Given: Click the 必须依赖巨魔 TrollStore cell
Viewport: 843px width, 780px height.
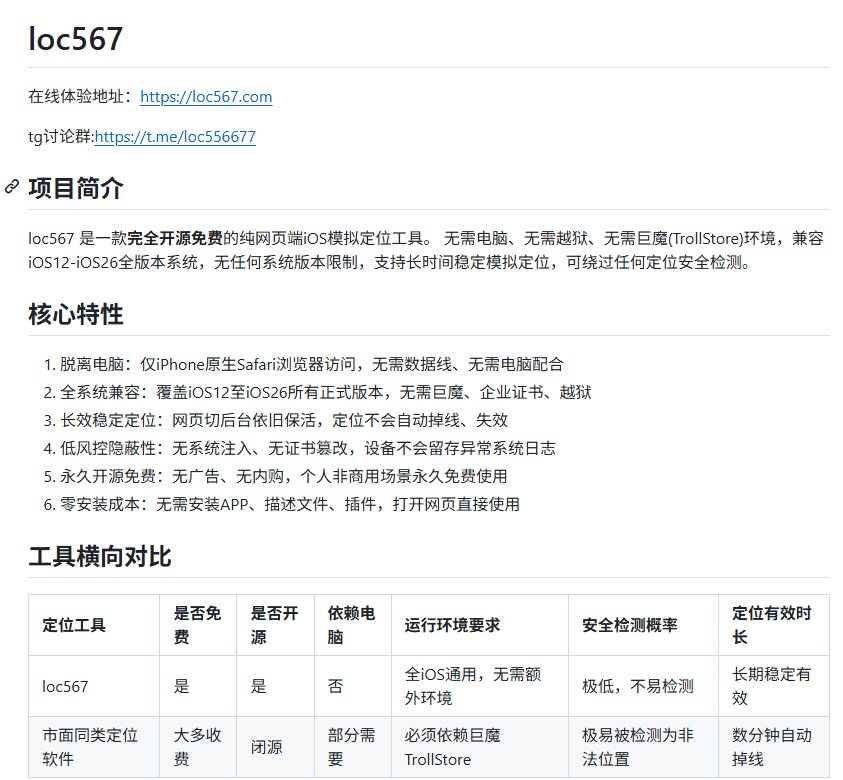Looking at the screenshot, I should click(480, 747).
